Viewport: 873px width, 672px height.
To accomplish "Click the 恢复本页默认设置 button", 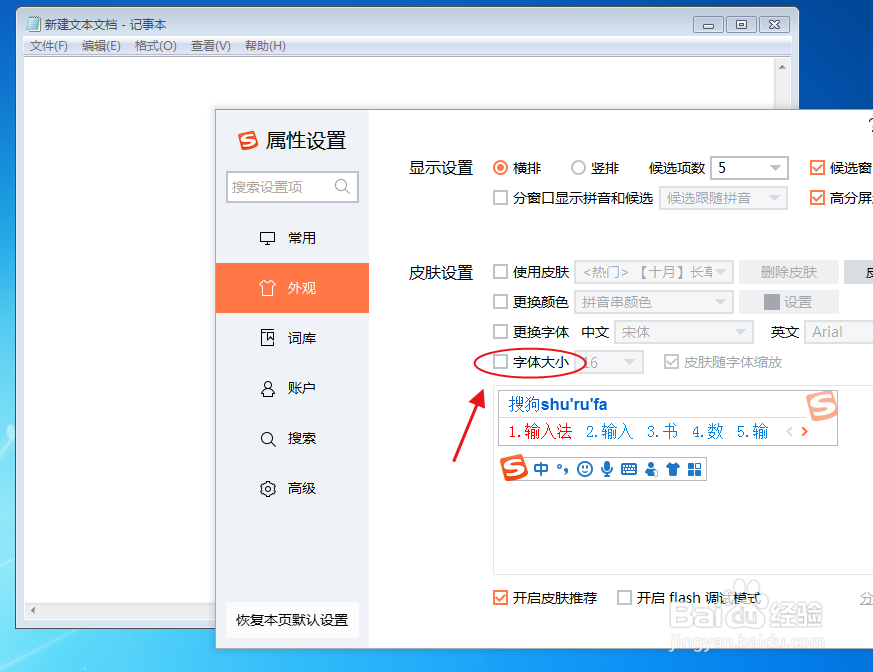I will [x=292, y=620].
